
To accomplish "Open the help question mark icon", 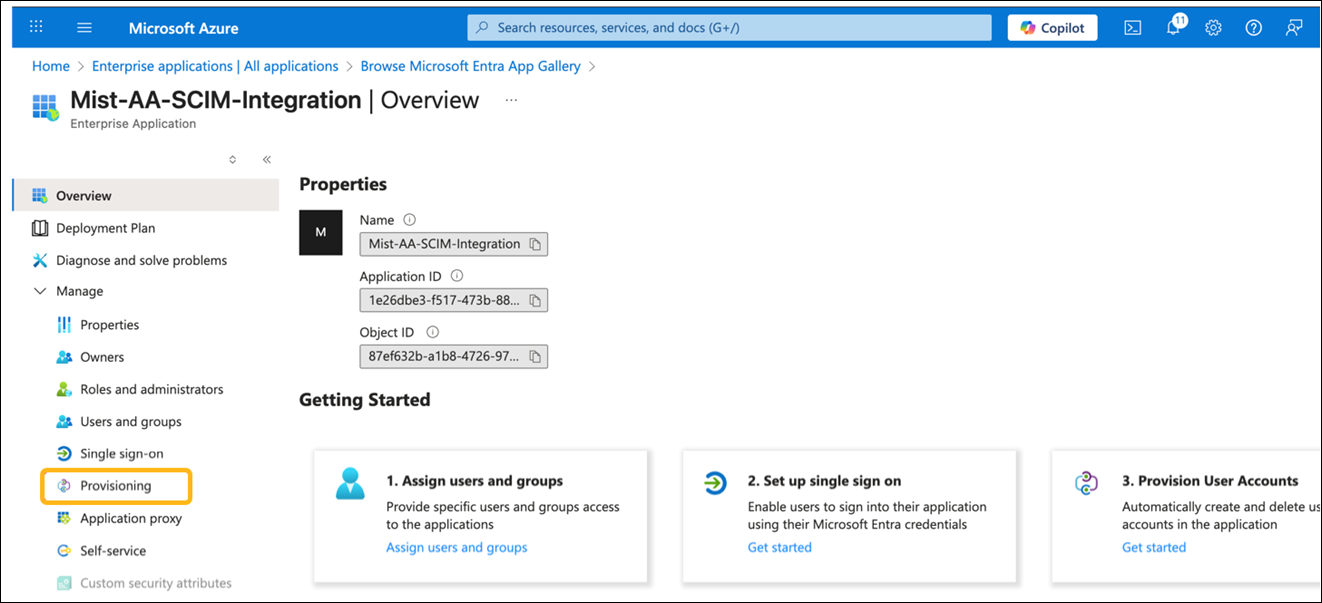I will (1253, 28).
